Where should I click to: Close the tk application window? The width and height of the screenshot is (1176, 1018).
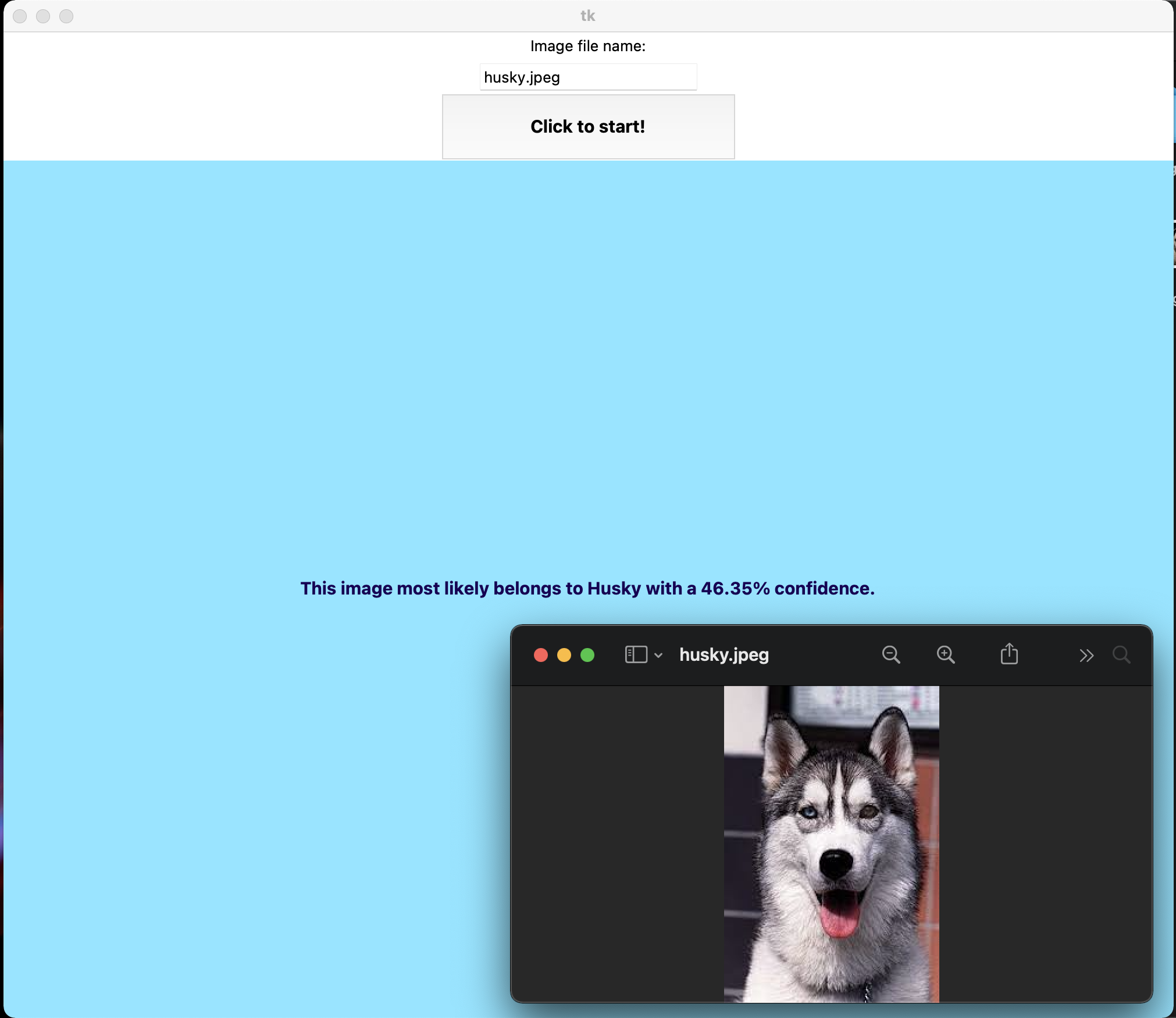[x=20, y=16]
